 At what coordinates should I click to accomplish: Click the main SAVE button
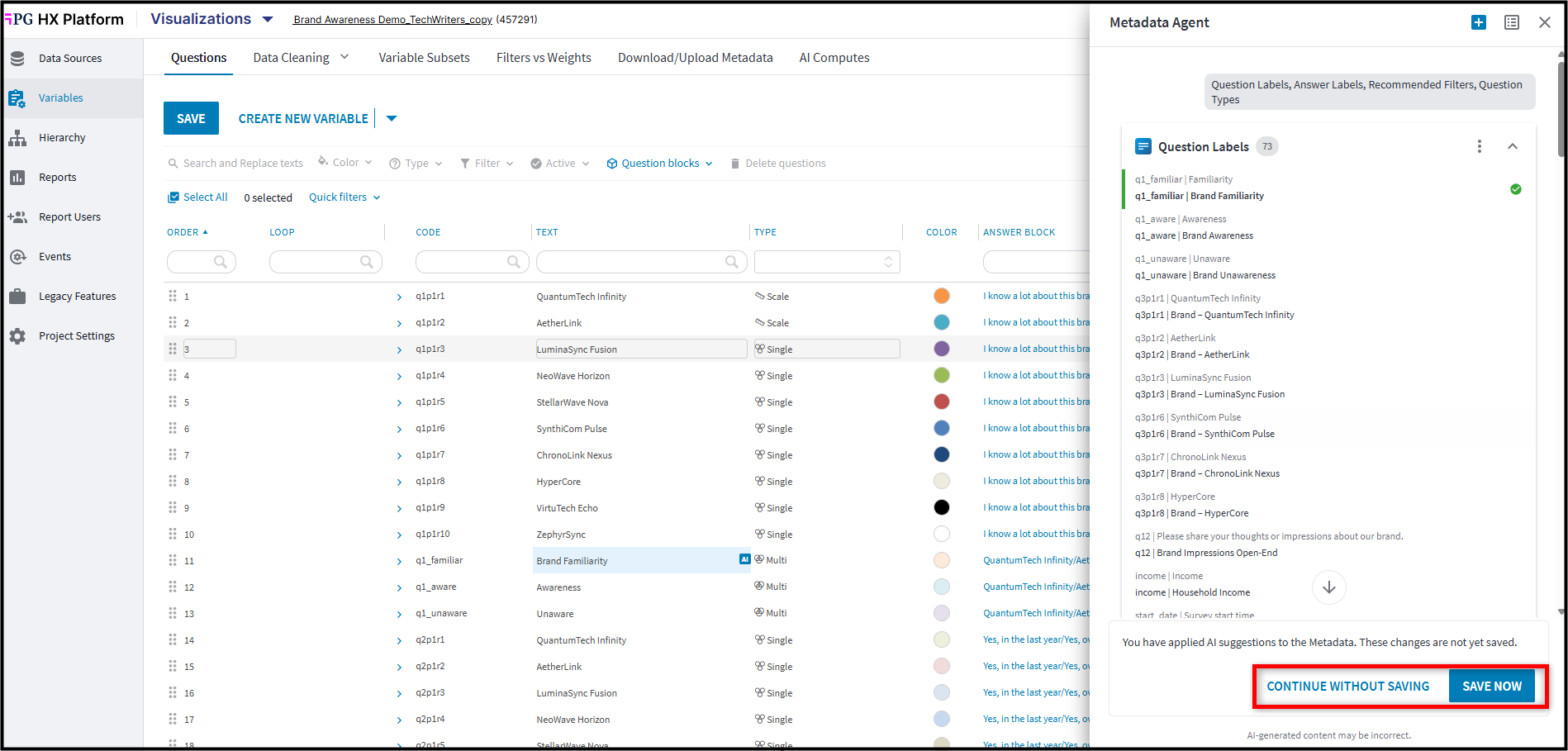coord(191,118)
